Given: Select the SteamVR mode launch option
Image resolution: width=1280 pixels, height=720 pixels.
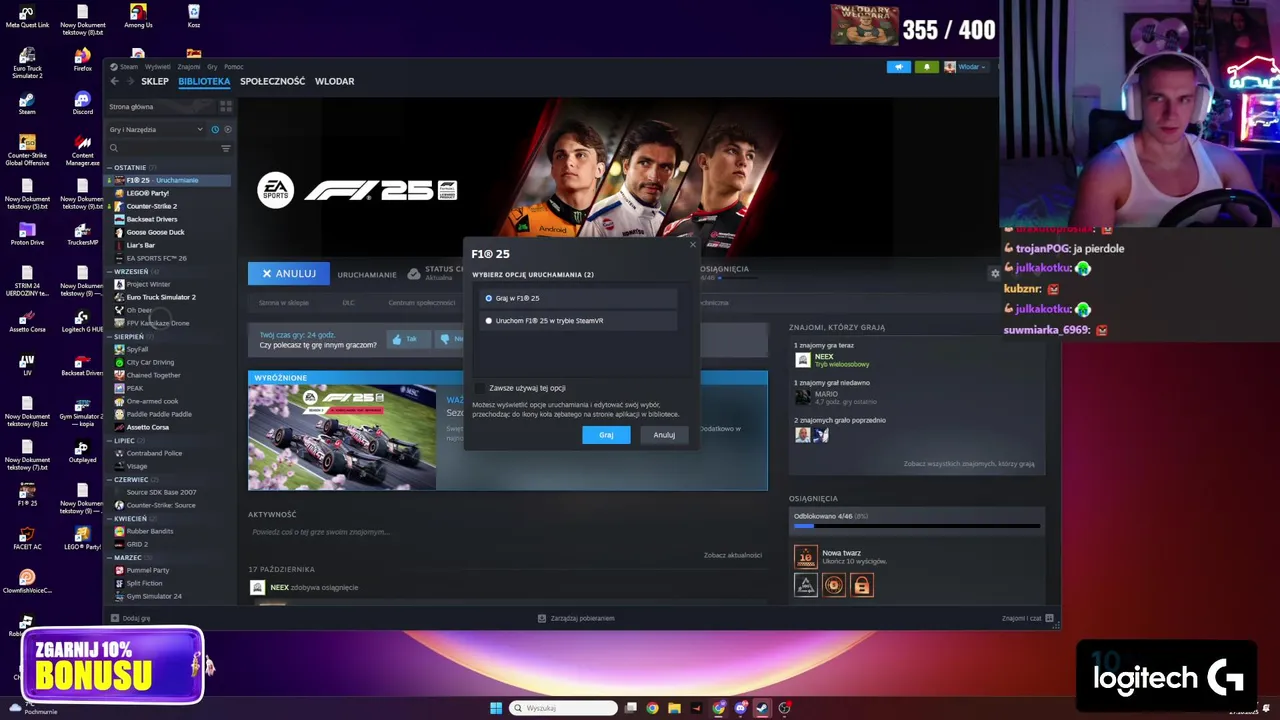Looking at the screenshot, I should 579,321.
